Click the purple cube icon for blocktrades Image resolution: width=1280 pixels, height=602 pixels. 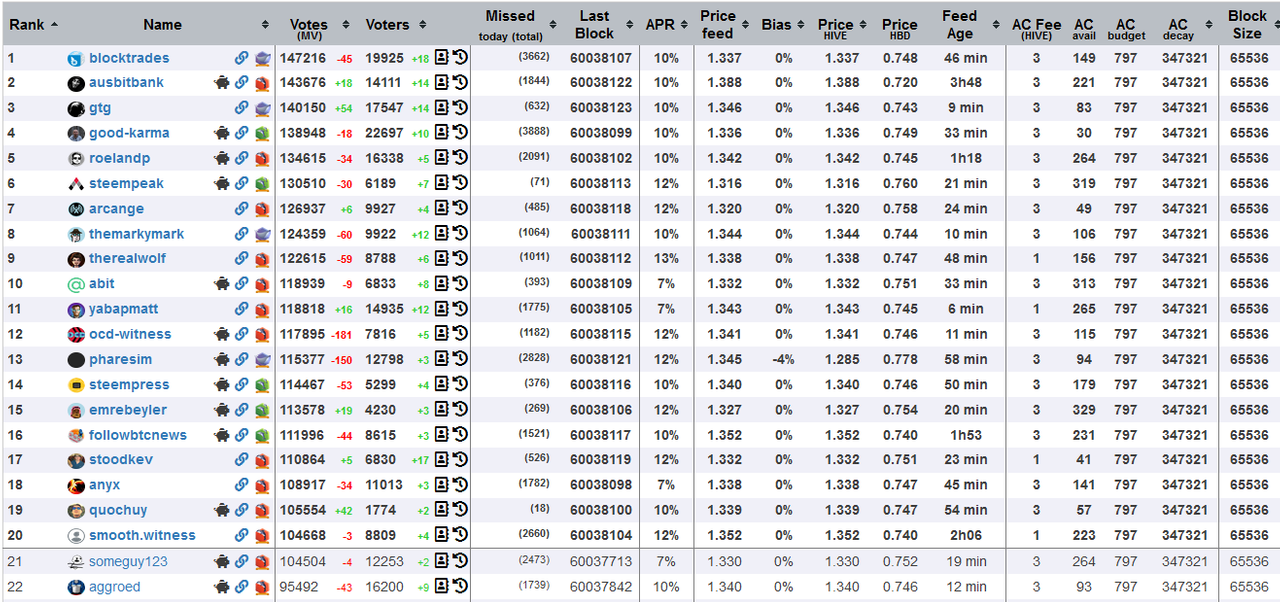[262, 58]
